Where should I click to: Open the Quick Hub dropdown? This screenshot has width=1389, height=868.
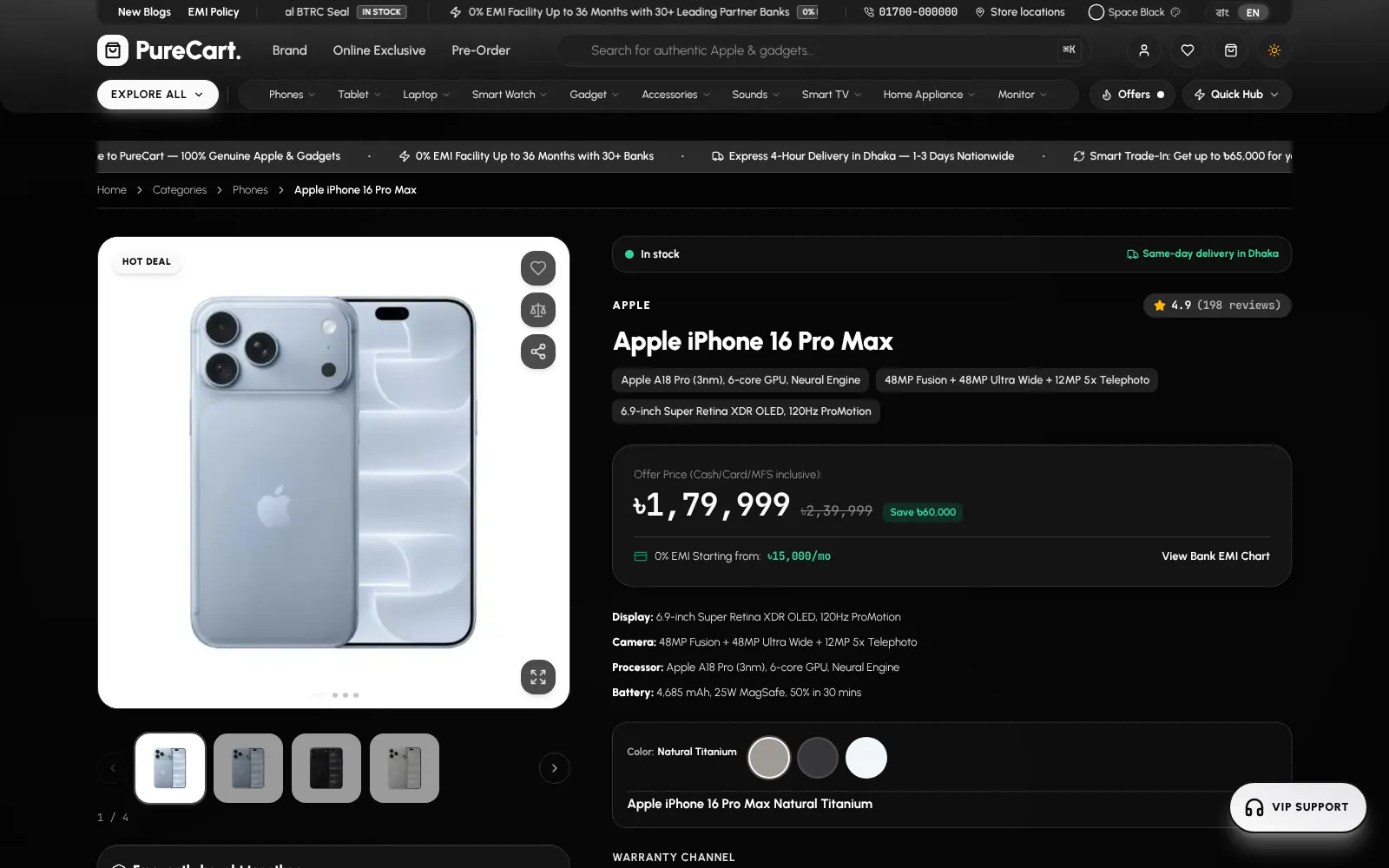[1237, 95]
